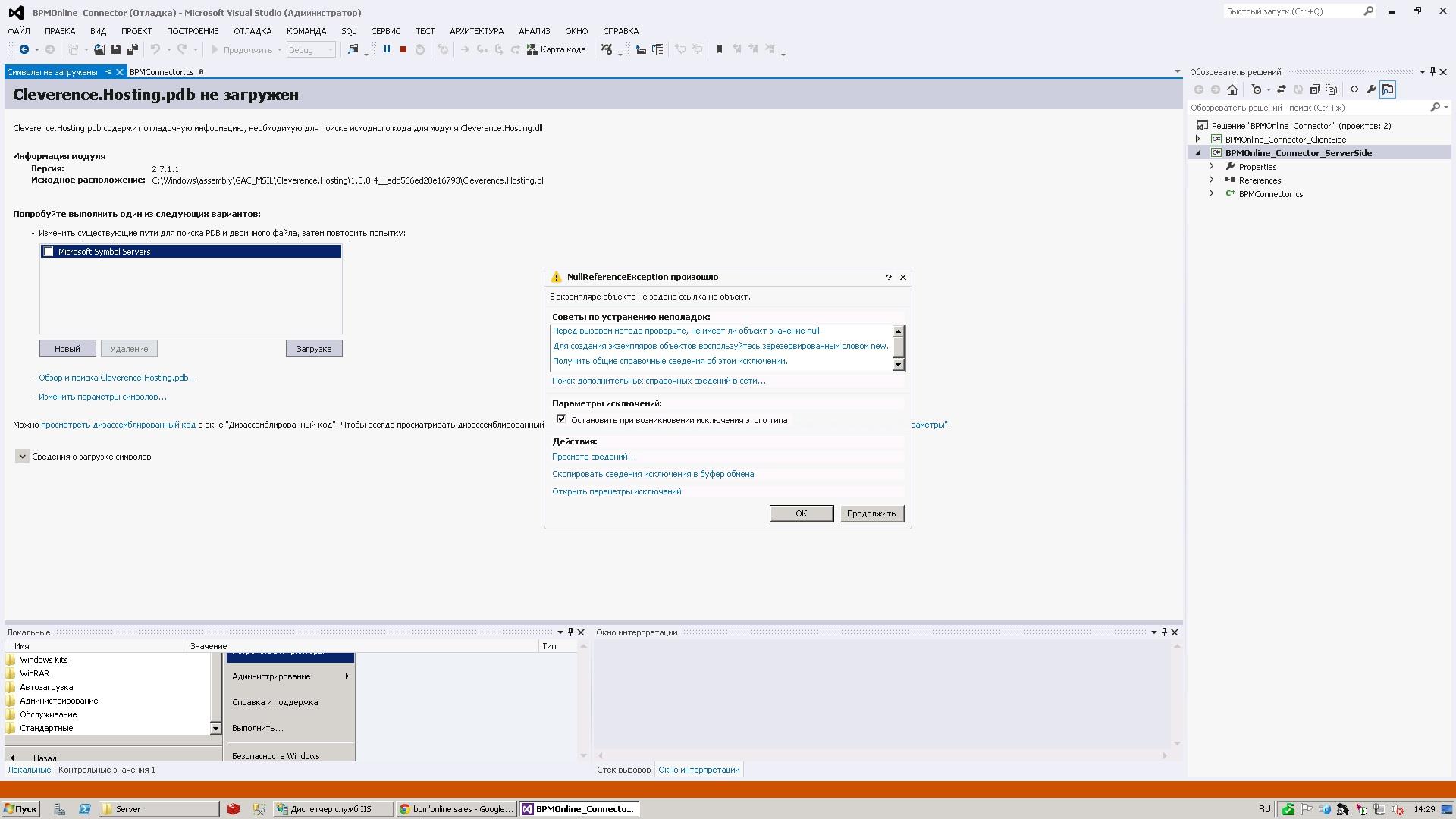
Task: Switch to the Стек вызовов tab
Action: 623,770
